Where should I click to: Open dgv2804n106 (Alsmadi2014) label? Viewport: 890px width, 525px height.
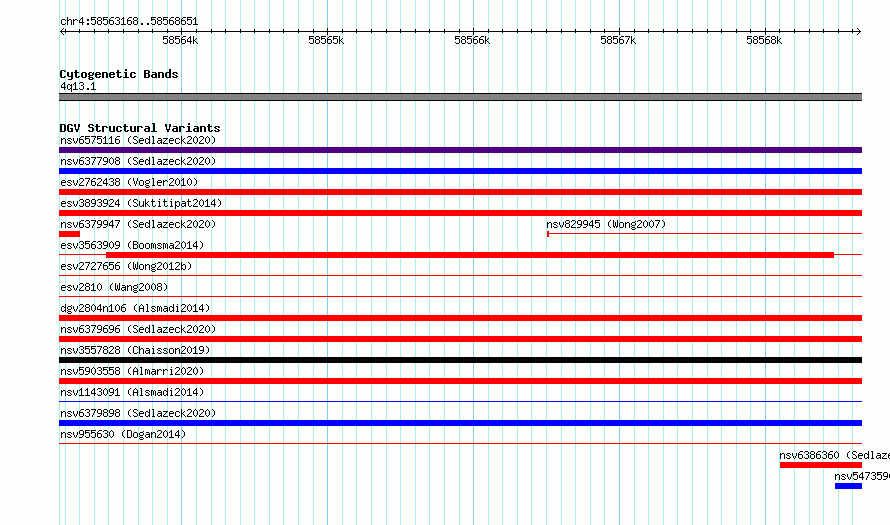pos(135,308)
